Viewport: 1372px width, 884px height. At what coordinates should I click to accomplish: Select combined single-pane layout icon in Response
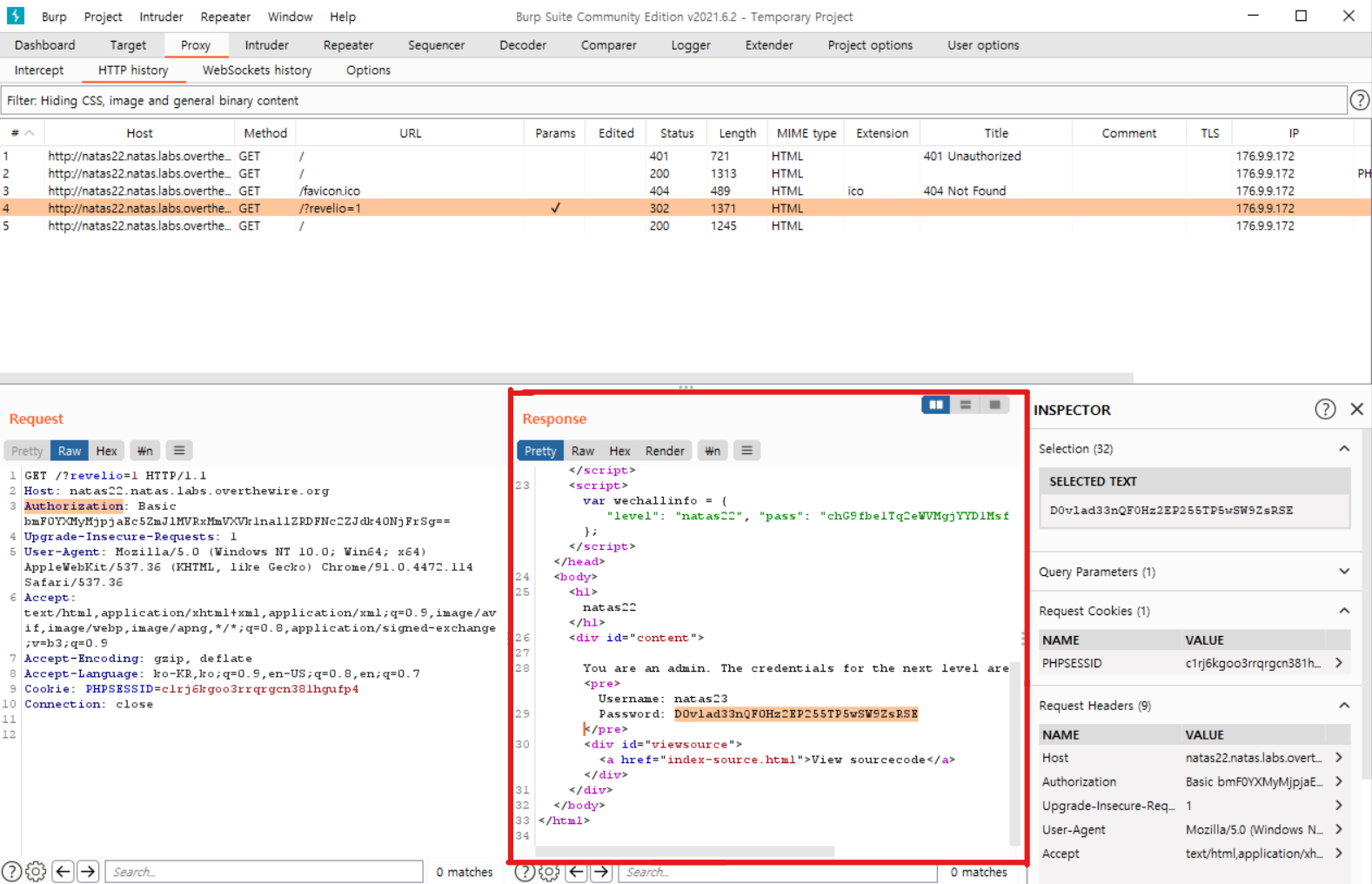[x=994, y=405]
